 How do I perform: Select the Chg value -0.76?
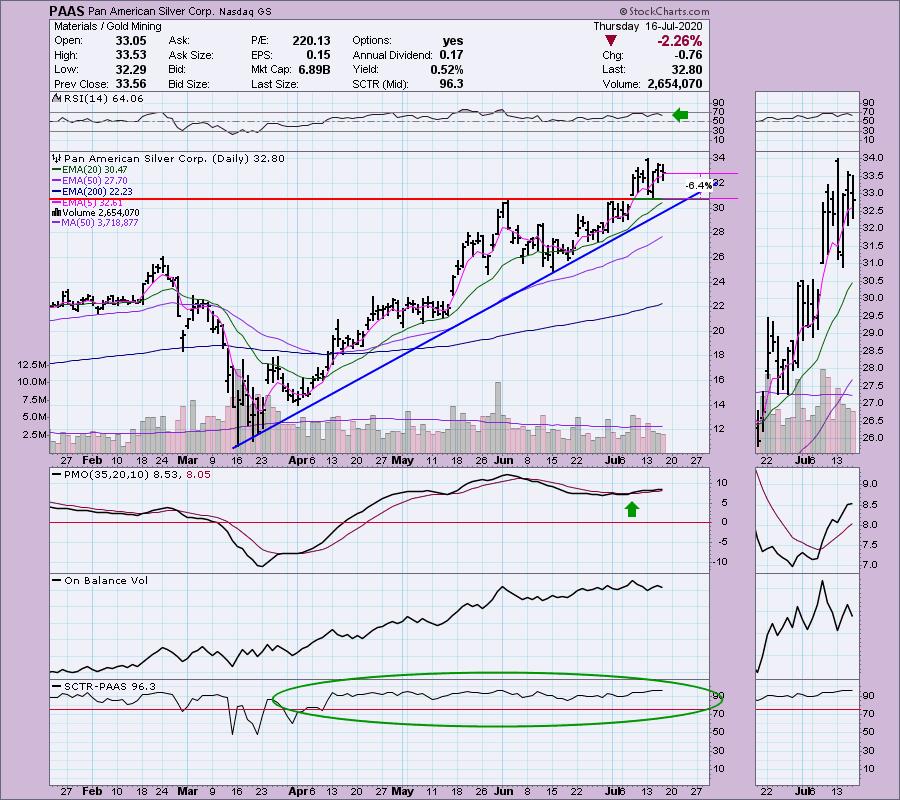tap(689, 55)
